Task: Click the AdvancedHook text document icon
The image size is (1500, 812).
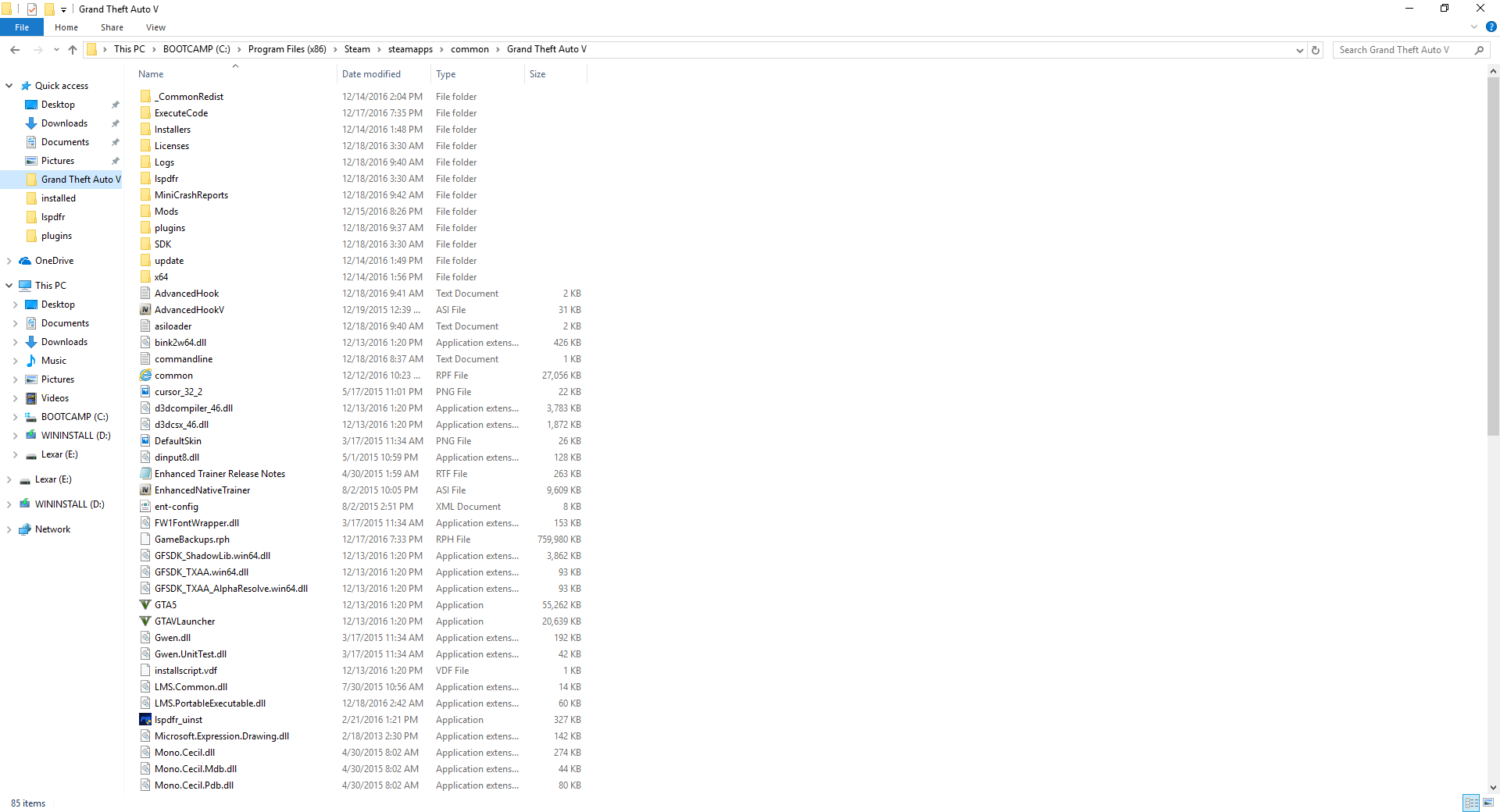Action: (145, 294)
